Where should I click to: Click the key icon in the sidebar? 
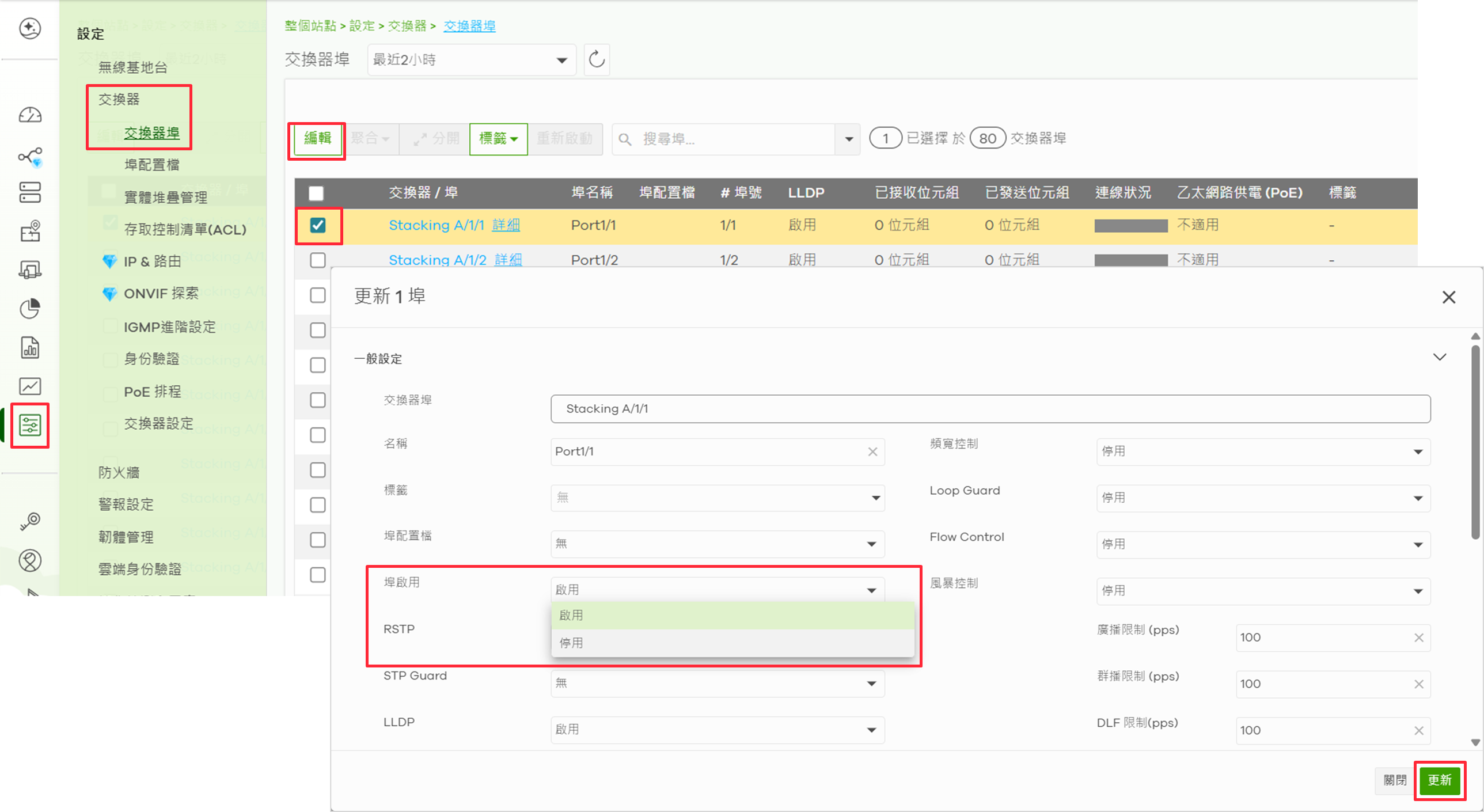tap(30, 521)
